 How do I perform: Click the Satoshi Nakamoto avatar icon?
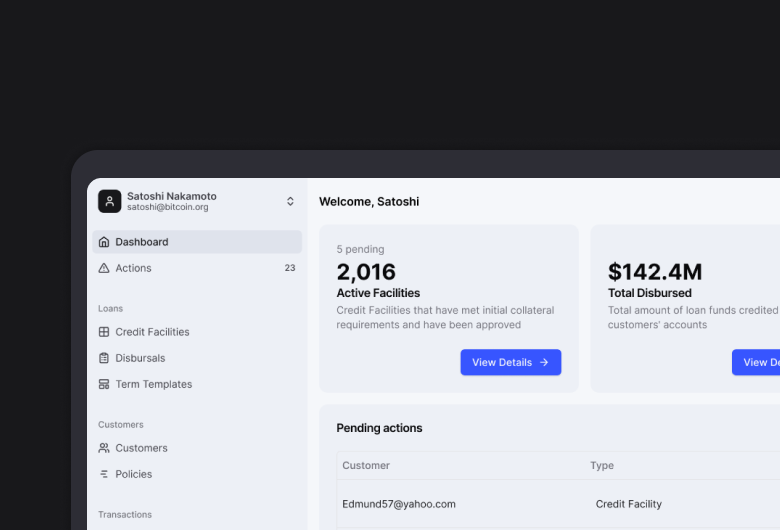tap(110, 201)
